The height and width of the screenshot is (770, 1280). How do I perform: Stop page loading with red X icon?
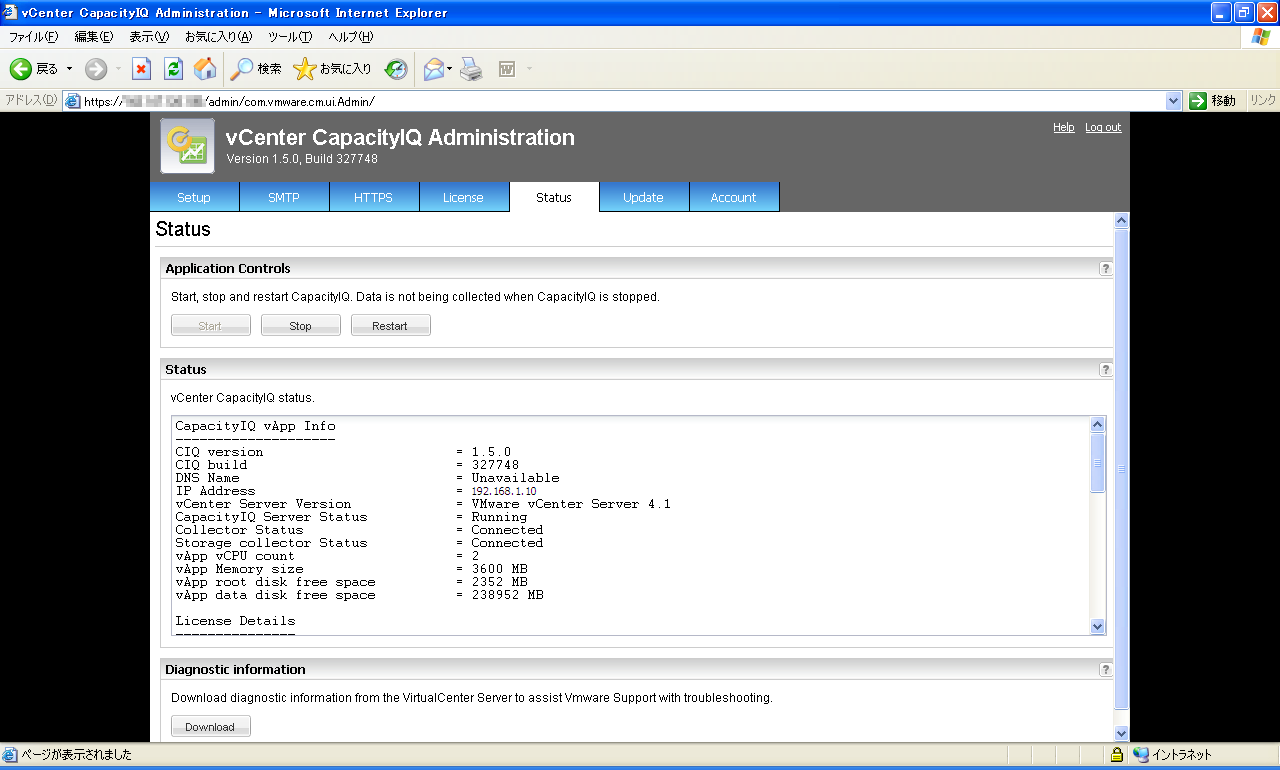(141, 69)
